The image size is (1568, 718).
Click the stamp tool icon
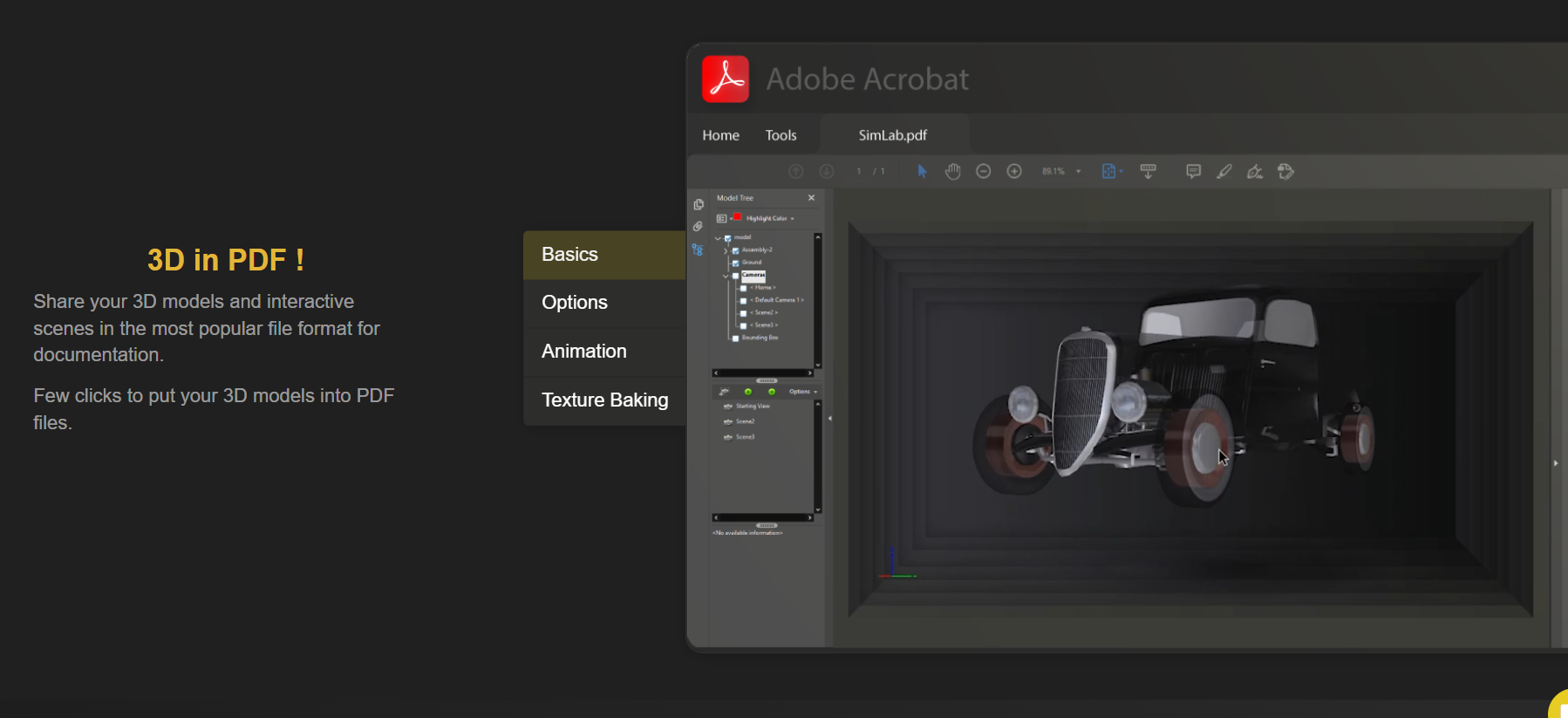[1285, 172]
